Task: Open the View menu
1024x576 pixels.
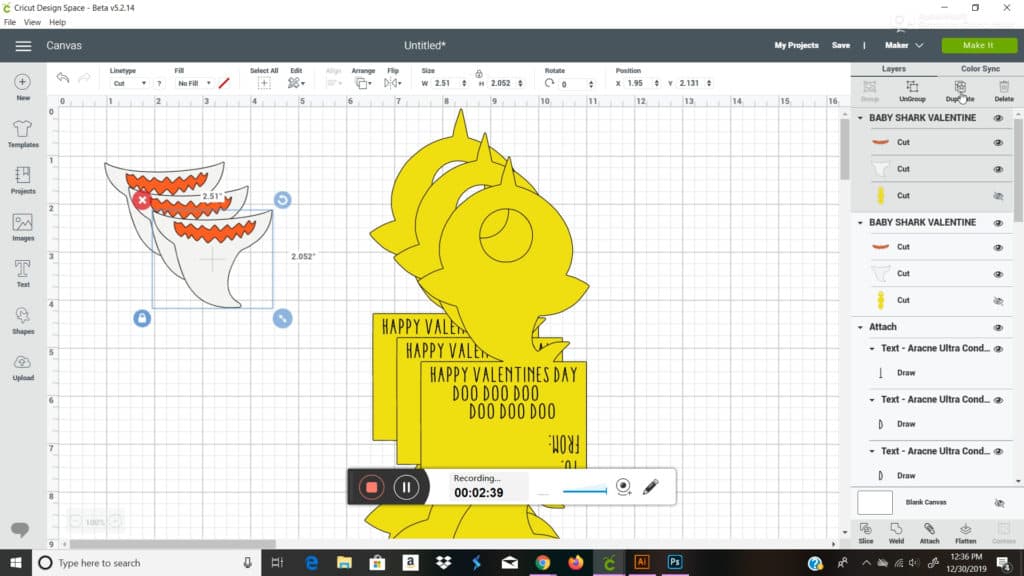Action: pos(32,22)
